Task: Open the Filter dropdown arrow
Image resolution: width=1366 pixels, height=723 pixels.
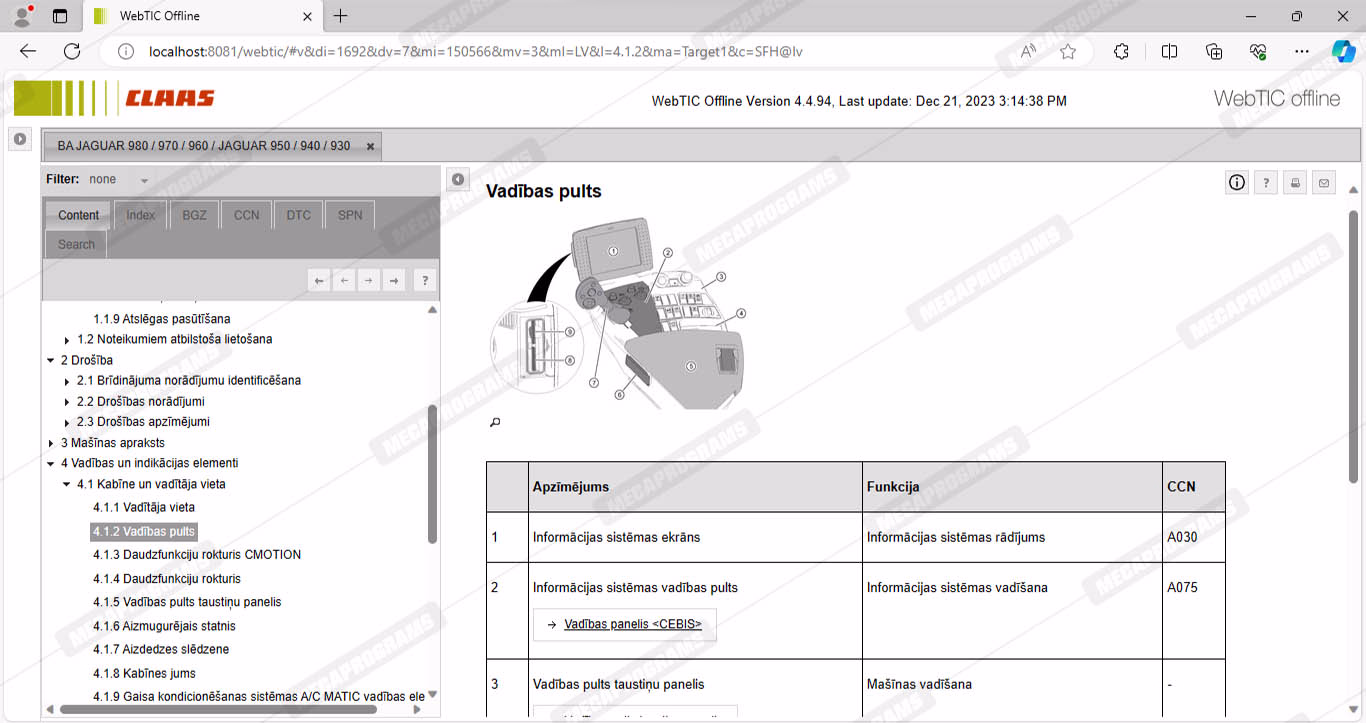Action: [144, 181]
